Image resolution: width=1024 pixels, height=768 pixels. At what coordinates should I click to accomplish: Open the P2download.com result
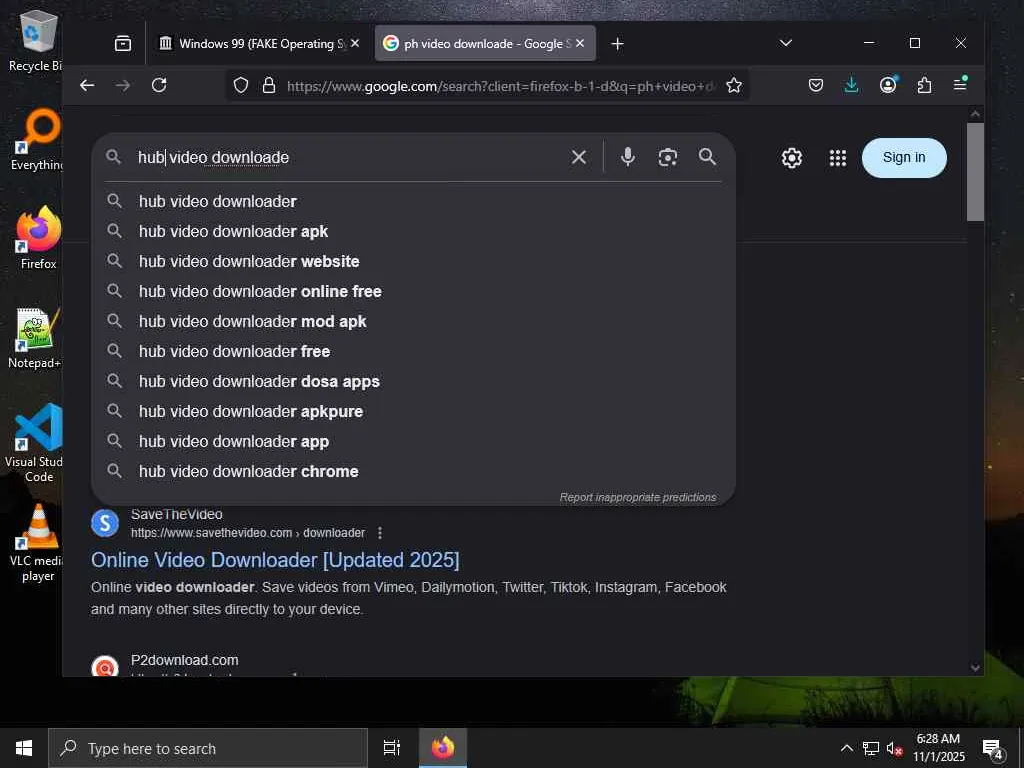pos(184,660)
